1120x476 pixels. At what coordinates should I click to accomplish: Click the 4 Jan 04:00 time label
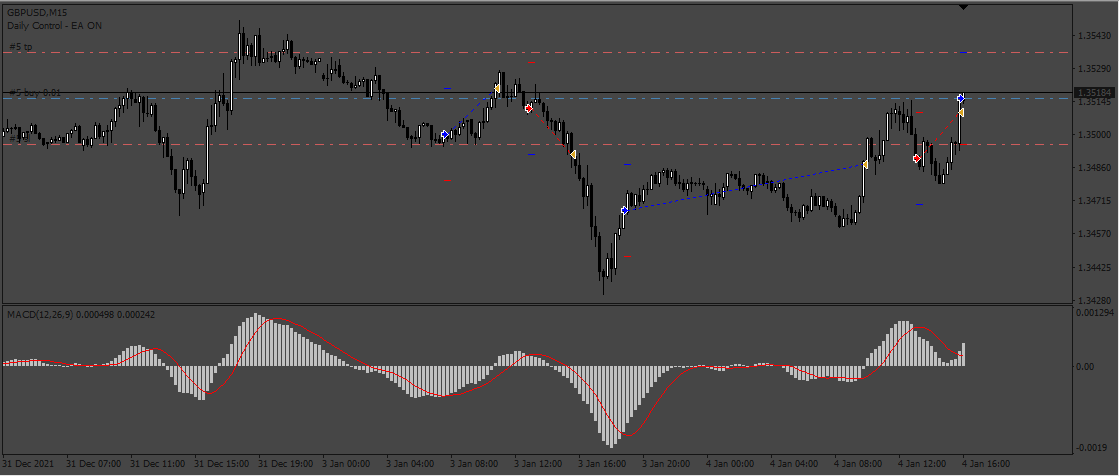tap(796, 464)
